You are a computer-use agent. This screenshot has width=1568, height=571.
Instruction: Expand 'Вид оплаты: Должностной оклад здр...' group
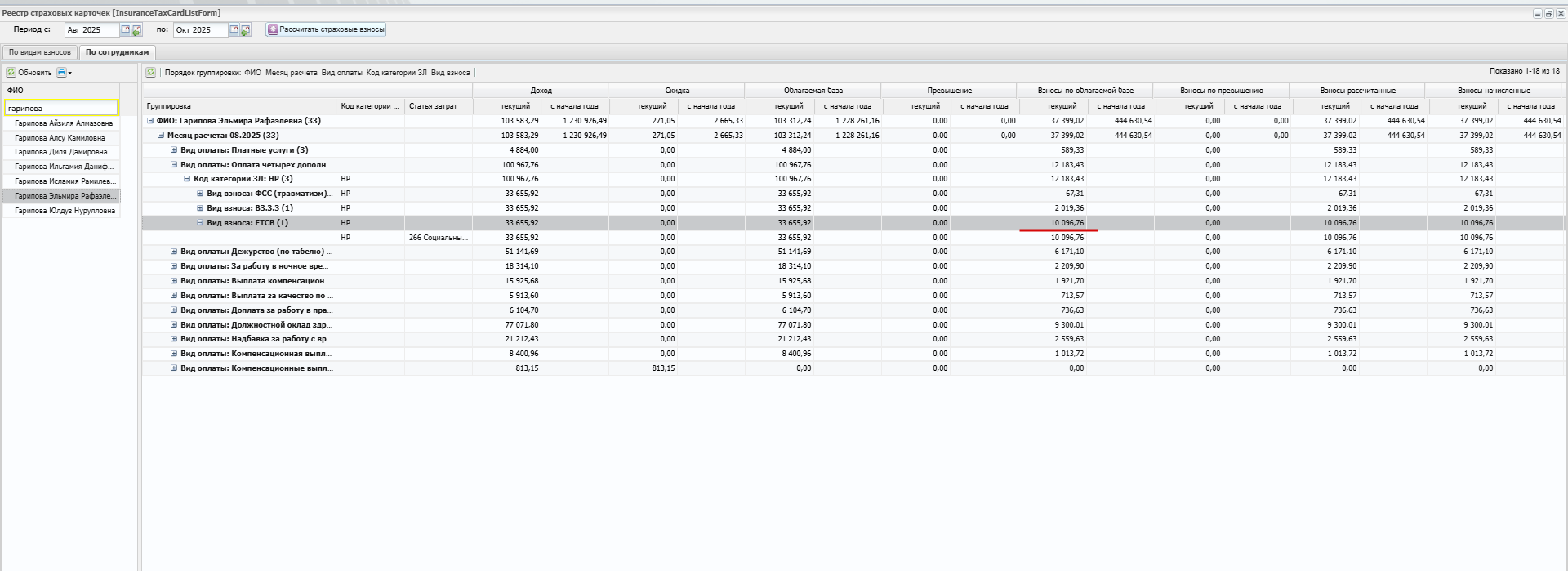(174, 325)
